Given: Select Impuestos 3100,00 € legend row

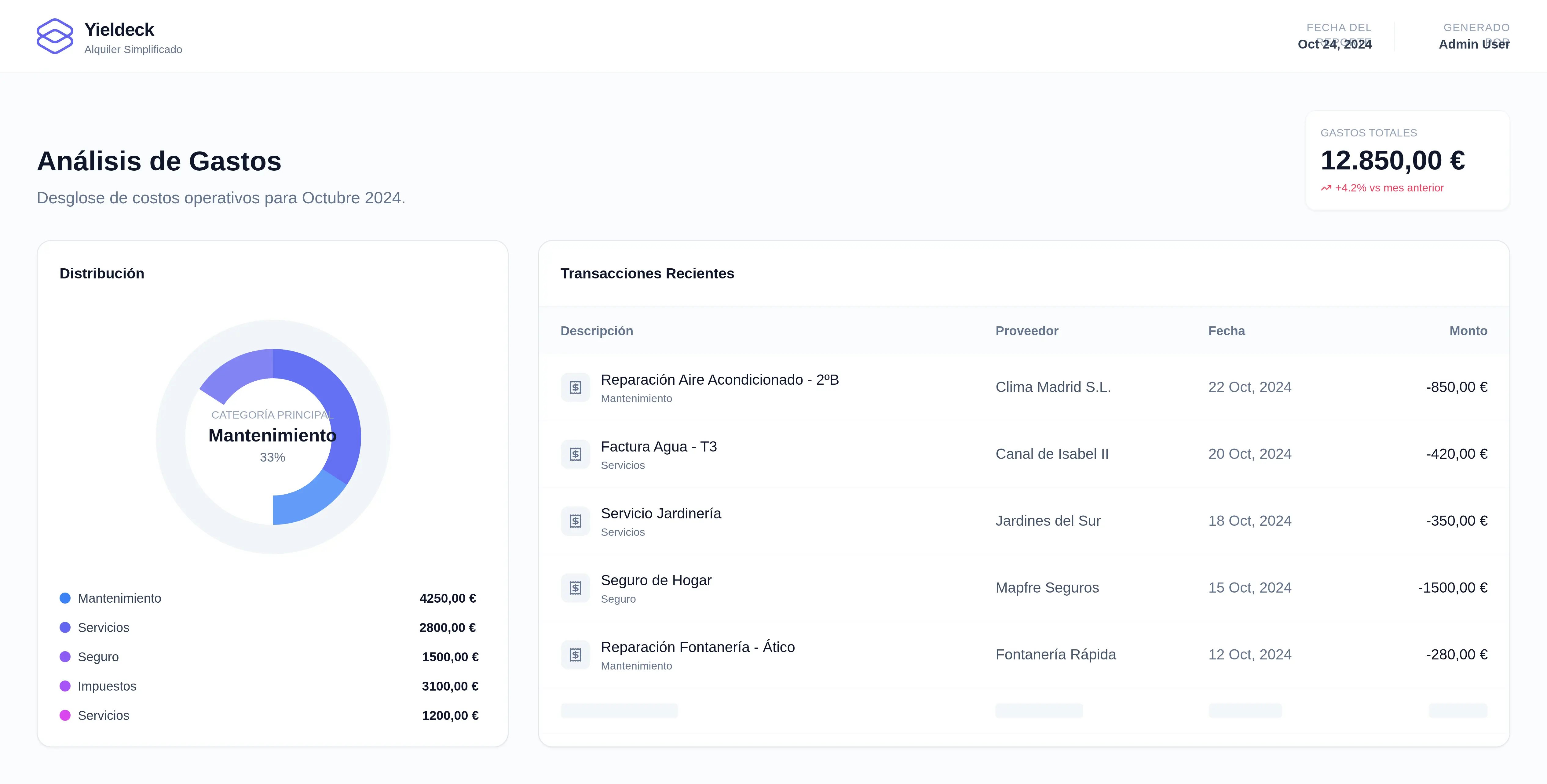Looking at the screenshot, I should 269,686.
